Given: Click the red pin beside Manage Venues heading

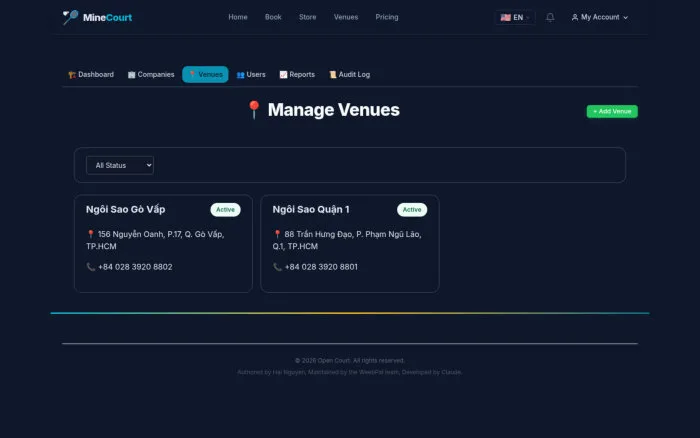Looking at the screenshot, I should 254,110.
